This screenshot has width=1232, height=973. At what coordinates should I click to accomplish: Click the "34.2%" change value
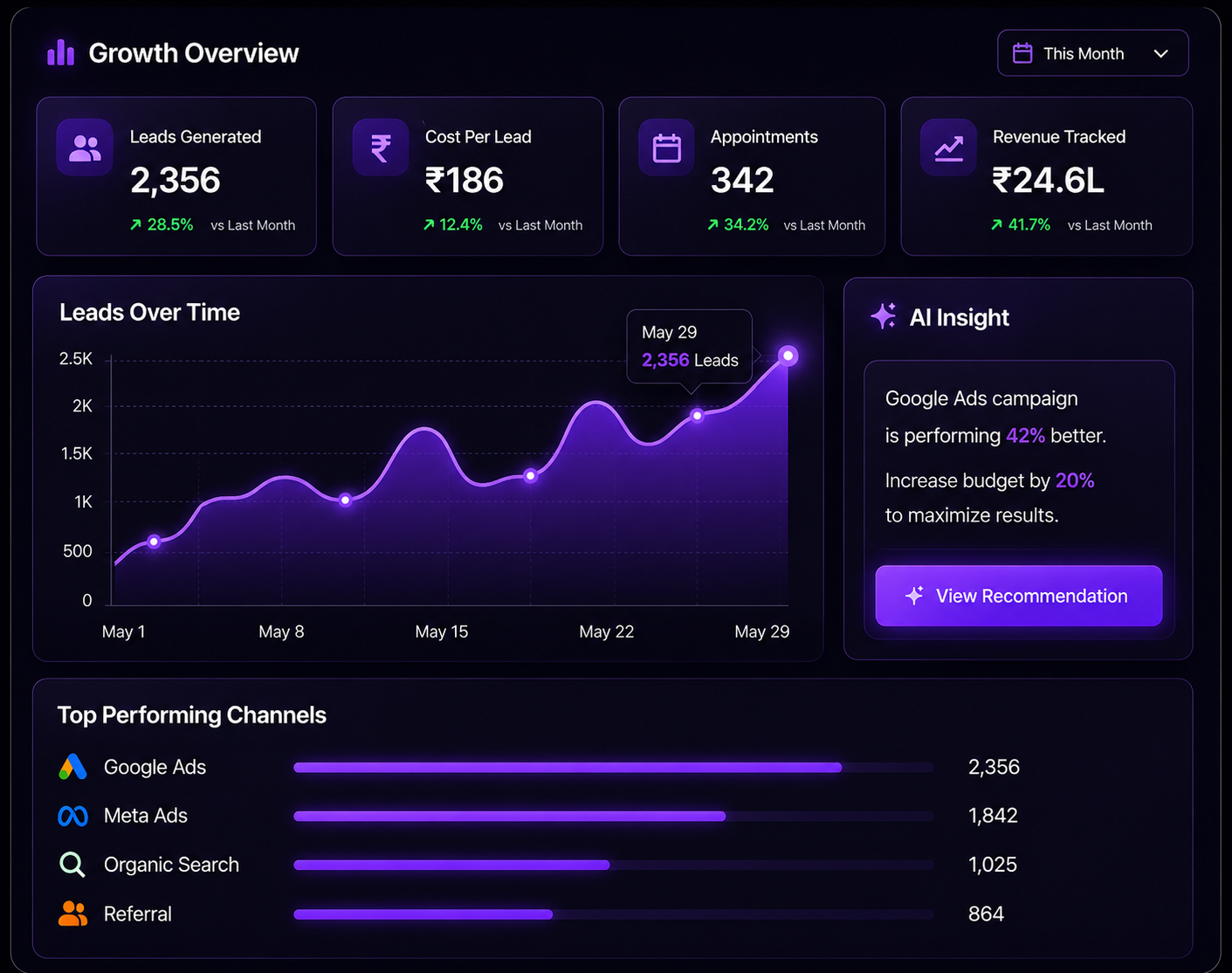747,224
